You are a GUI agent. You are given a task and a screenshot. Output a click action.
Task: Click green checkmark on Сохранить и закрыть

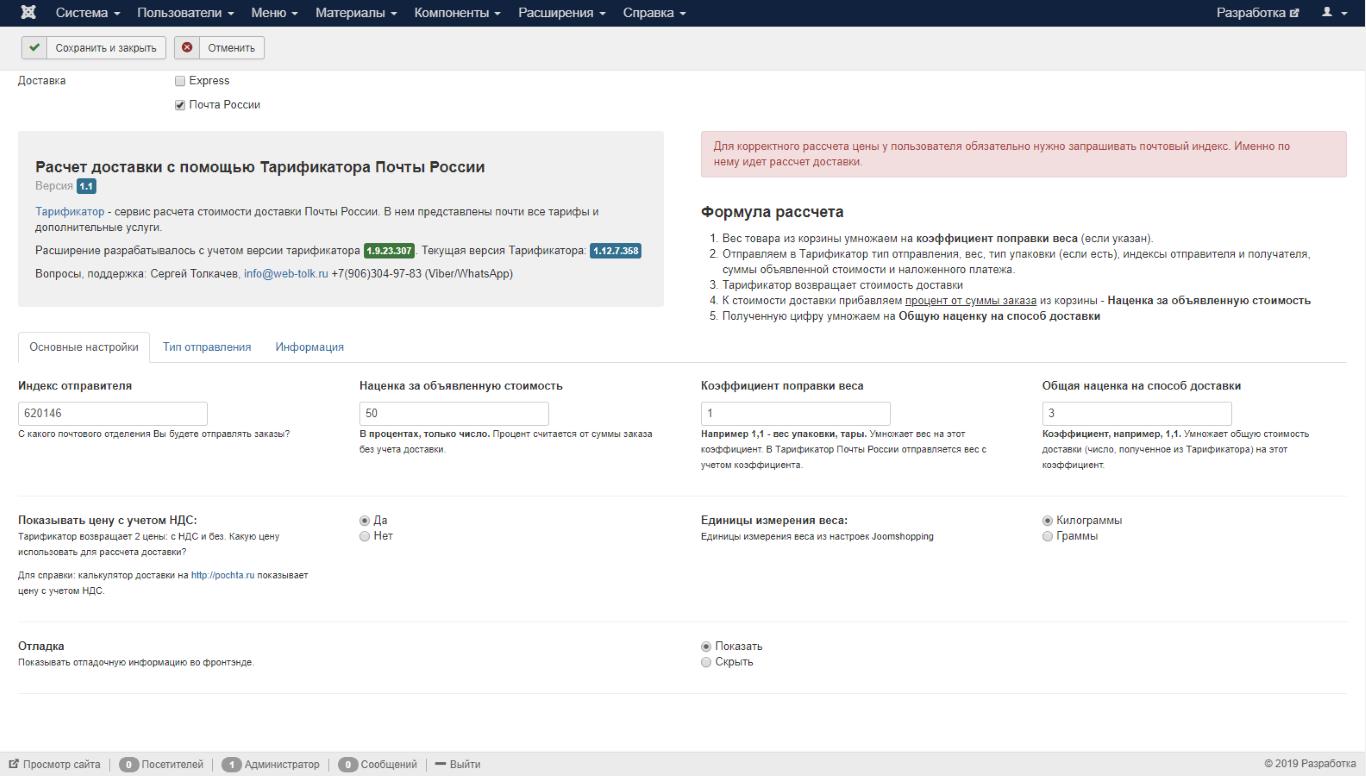click(35, 48)
